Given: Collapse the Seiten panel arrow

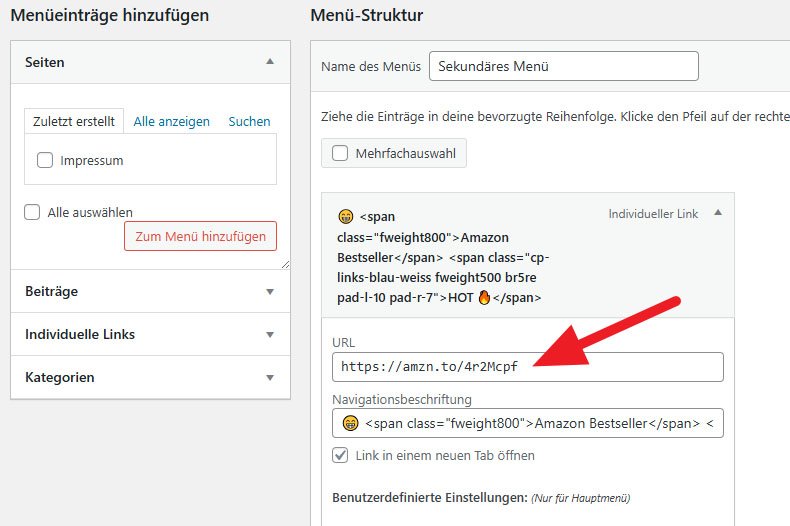Looking at the screenshot, I should (x=269, y=62).
